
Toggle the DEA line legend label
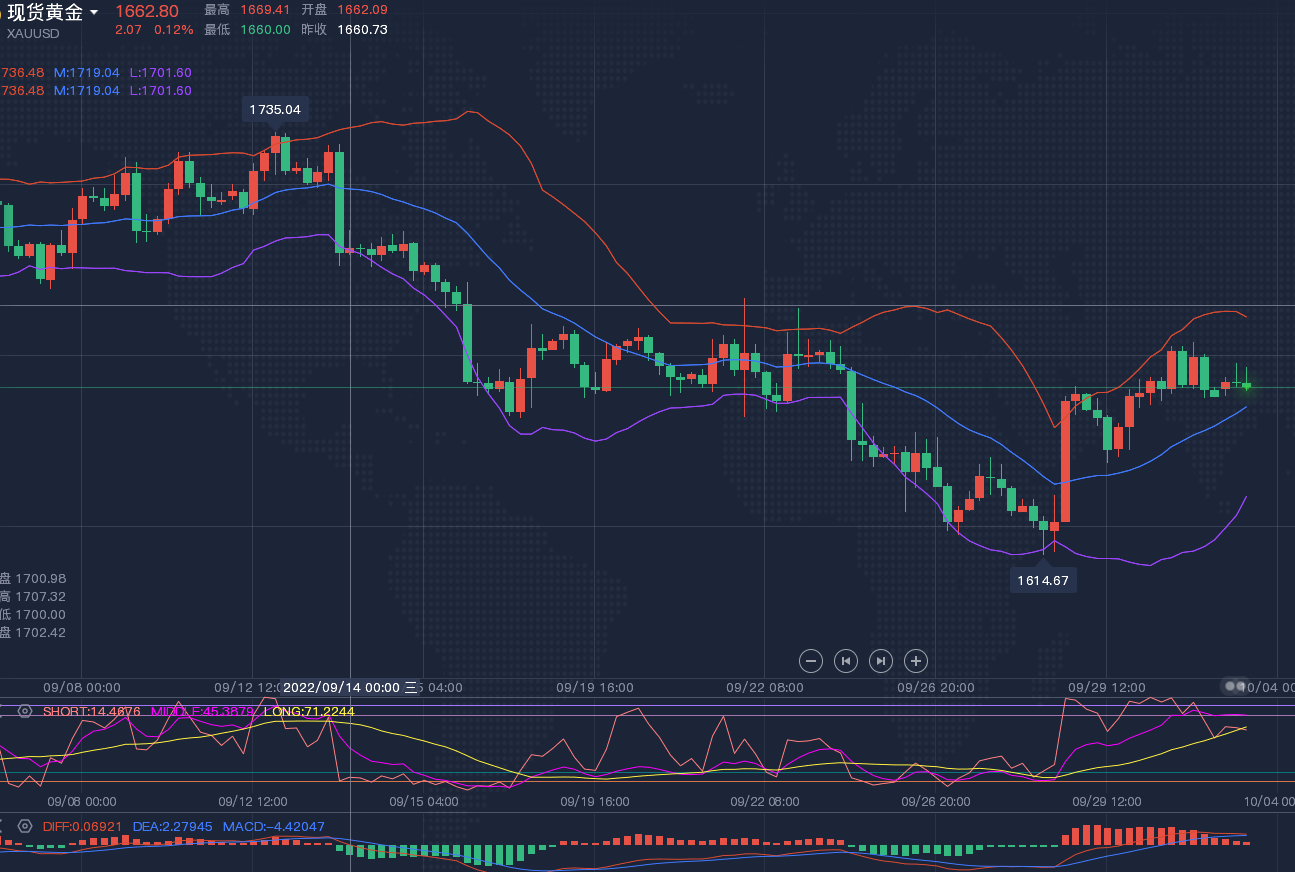(172, 827)
